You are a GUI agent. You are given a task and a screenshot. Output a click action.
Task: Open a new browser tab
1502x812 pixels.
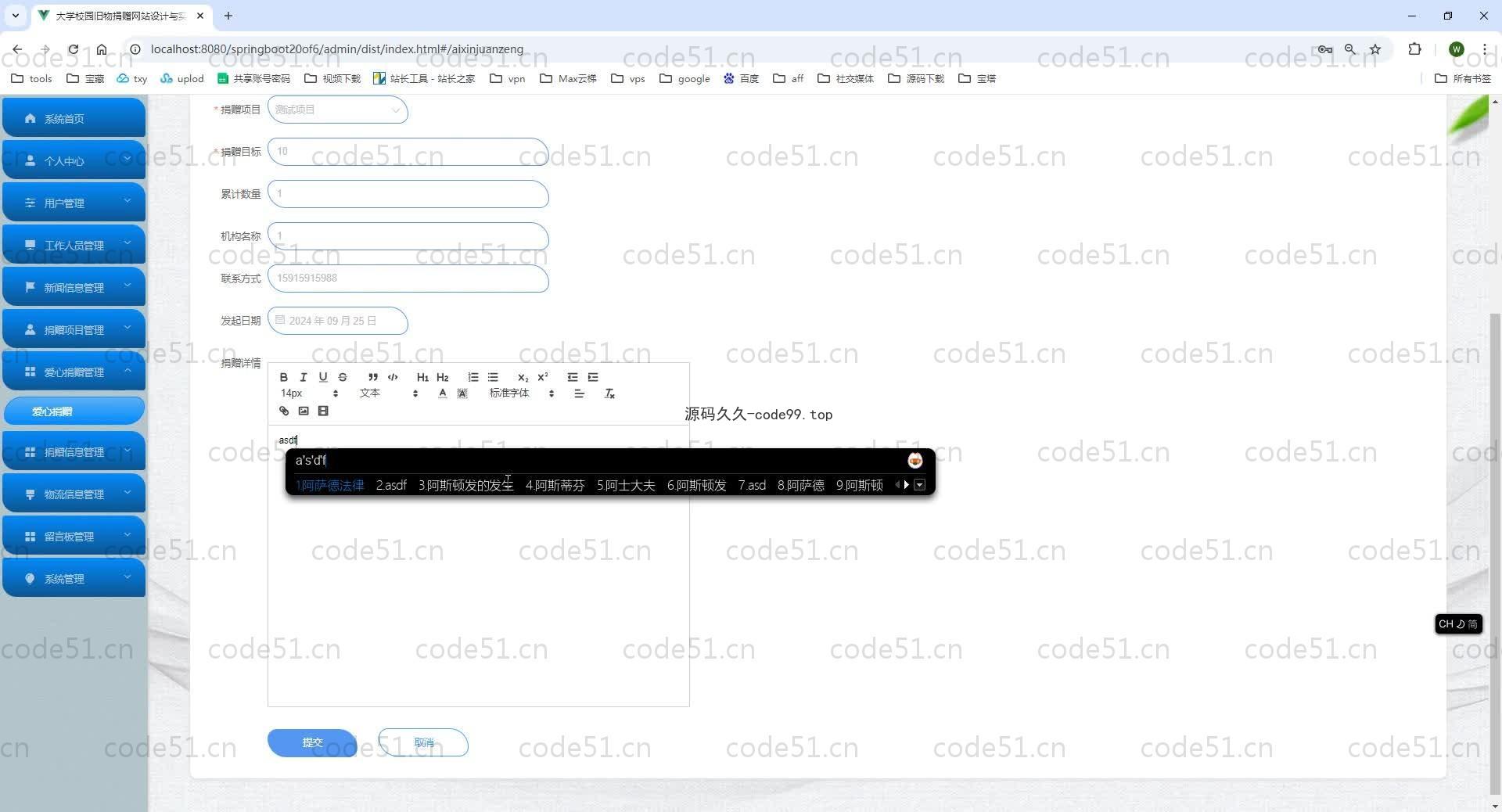pyautogui.click(x=228, y=16)
